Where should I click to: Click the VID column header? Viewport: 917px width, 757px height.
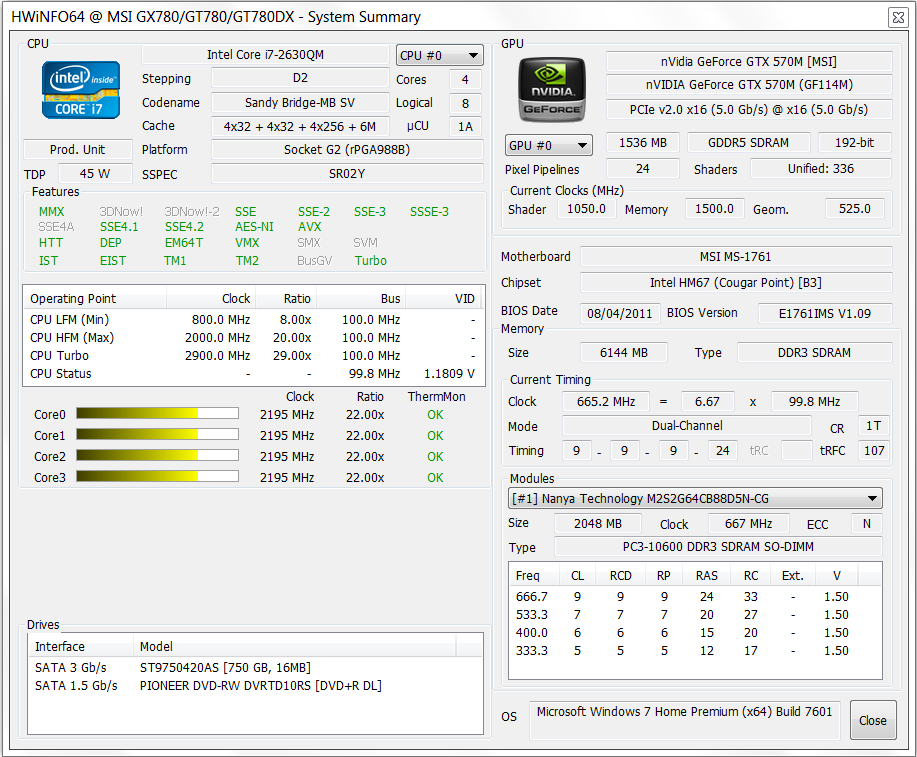pyautogui.click(x=445, y=298)
